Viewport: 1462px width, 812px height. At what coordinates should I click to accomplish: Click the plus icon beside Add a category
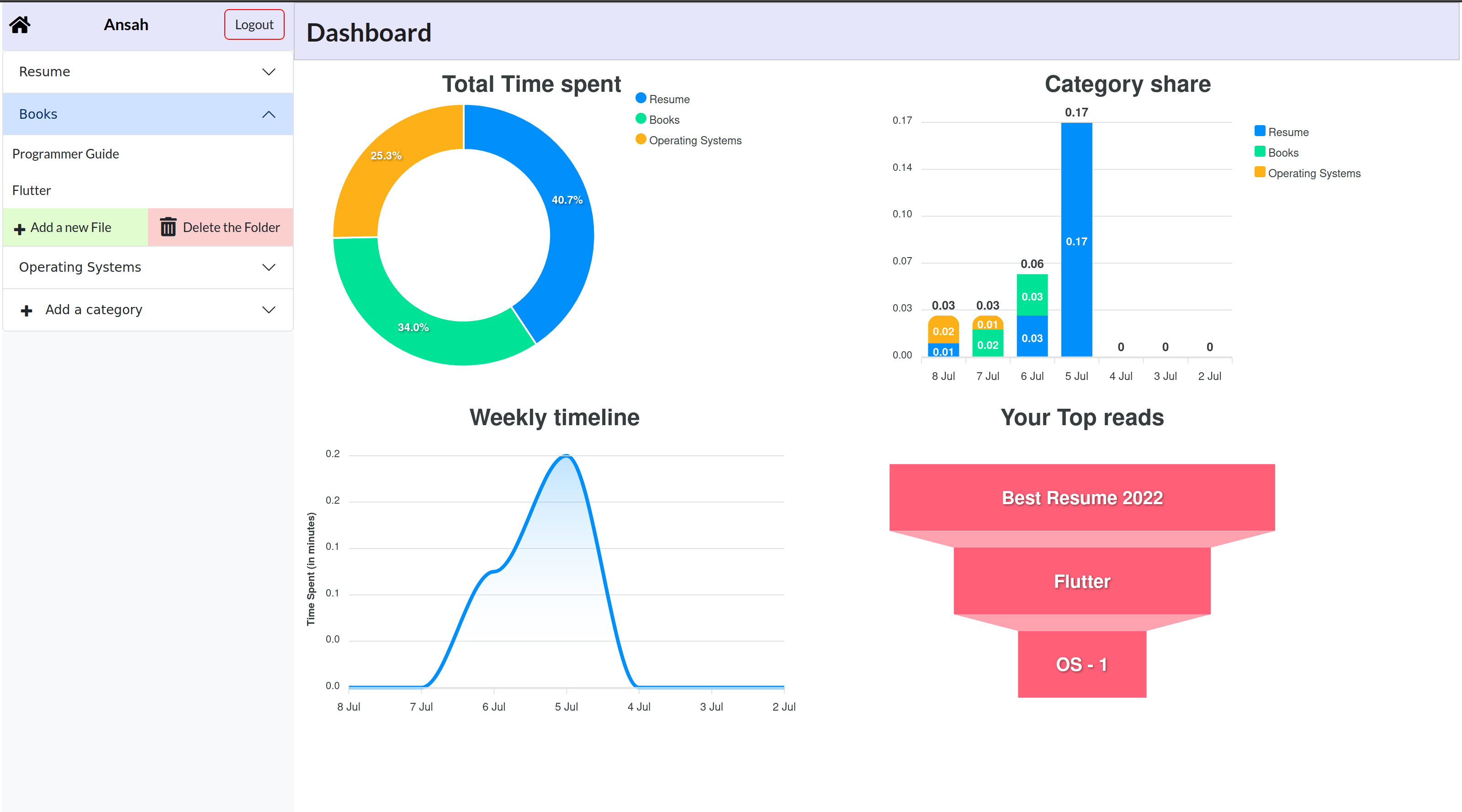point(26,311)
